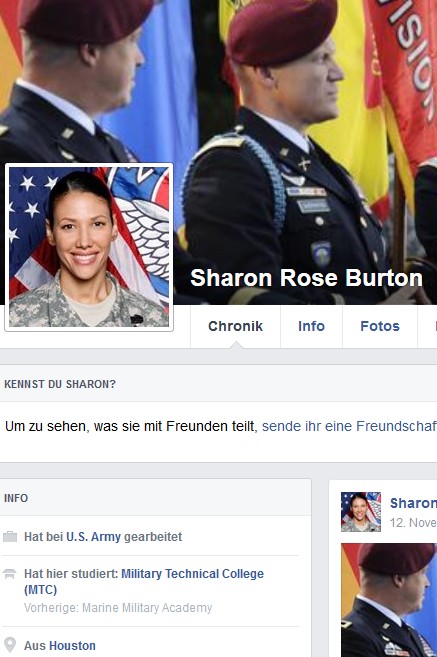Click the U.S. Army workplace link

coord(93,537)
